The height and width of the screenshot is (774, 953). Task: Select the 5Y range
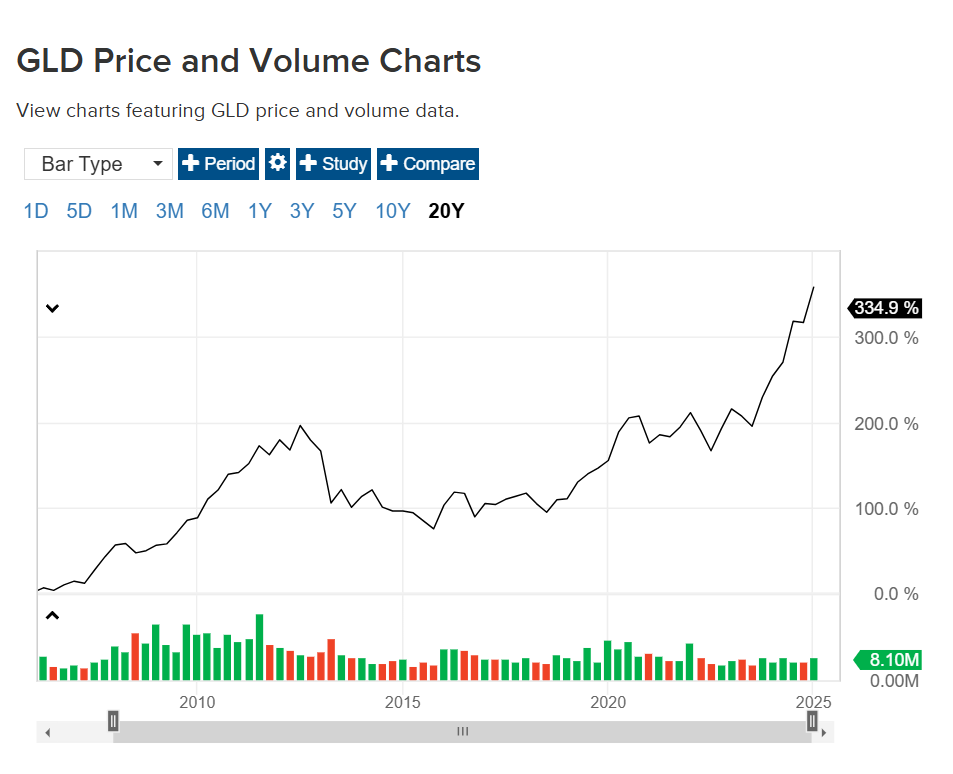click(x=344, y=211)
